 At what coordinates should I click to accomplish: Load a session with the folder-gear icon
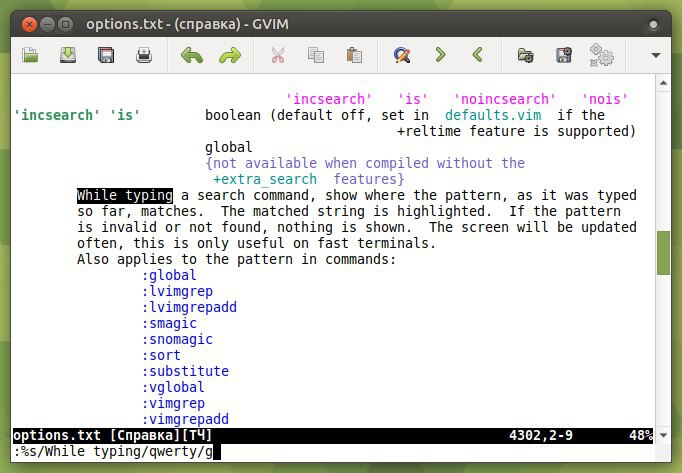[x=525, y=55]
